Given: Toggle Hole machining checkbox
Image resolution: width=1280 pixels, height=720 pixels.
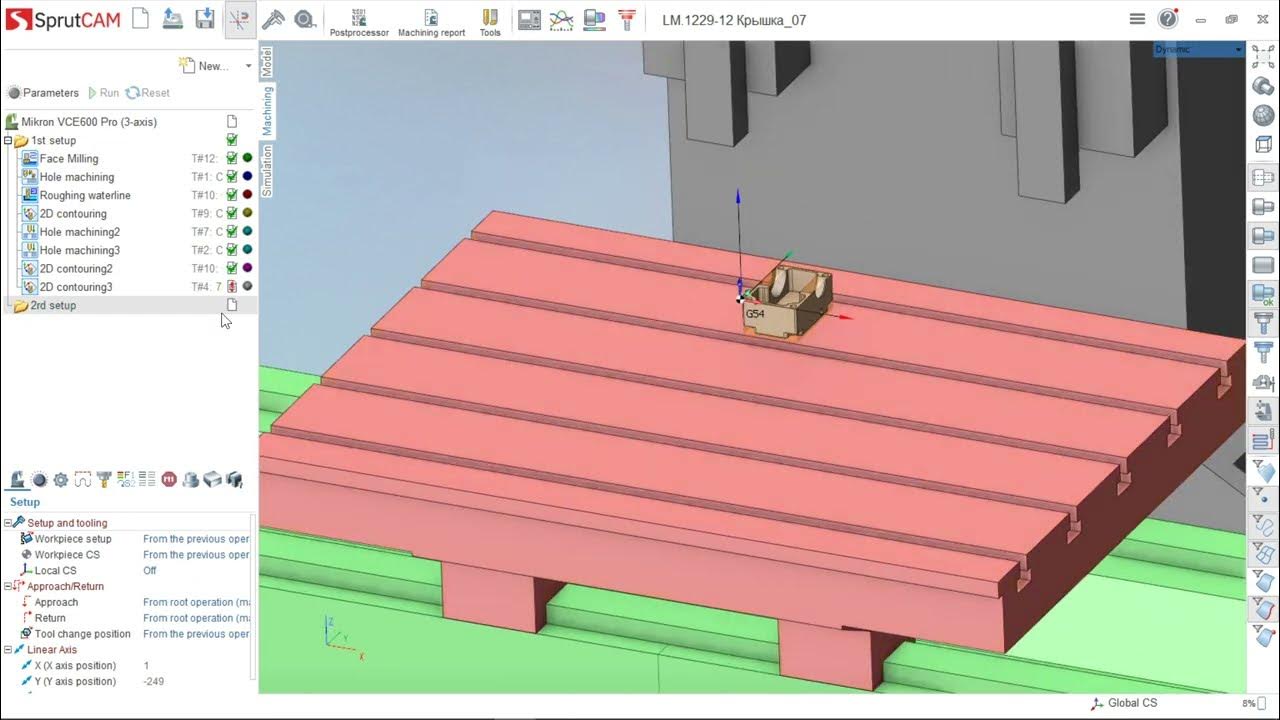Looking at the screenshot, I should click(232, 177).
